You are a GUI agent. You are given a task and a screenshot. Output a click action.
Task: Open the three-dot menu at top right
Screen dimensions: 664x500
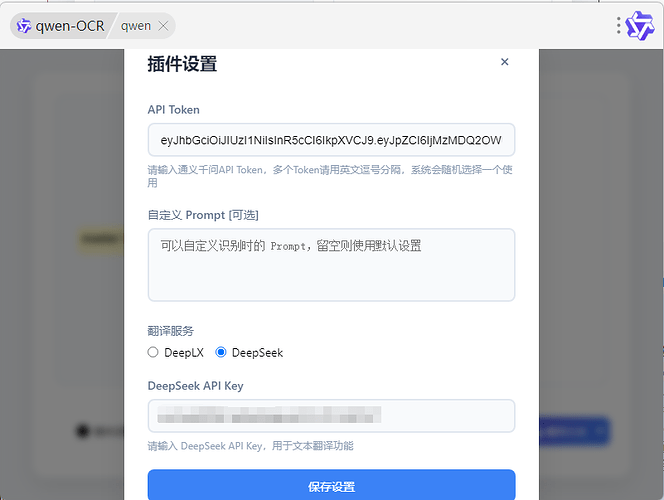coord(618,25)
